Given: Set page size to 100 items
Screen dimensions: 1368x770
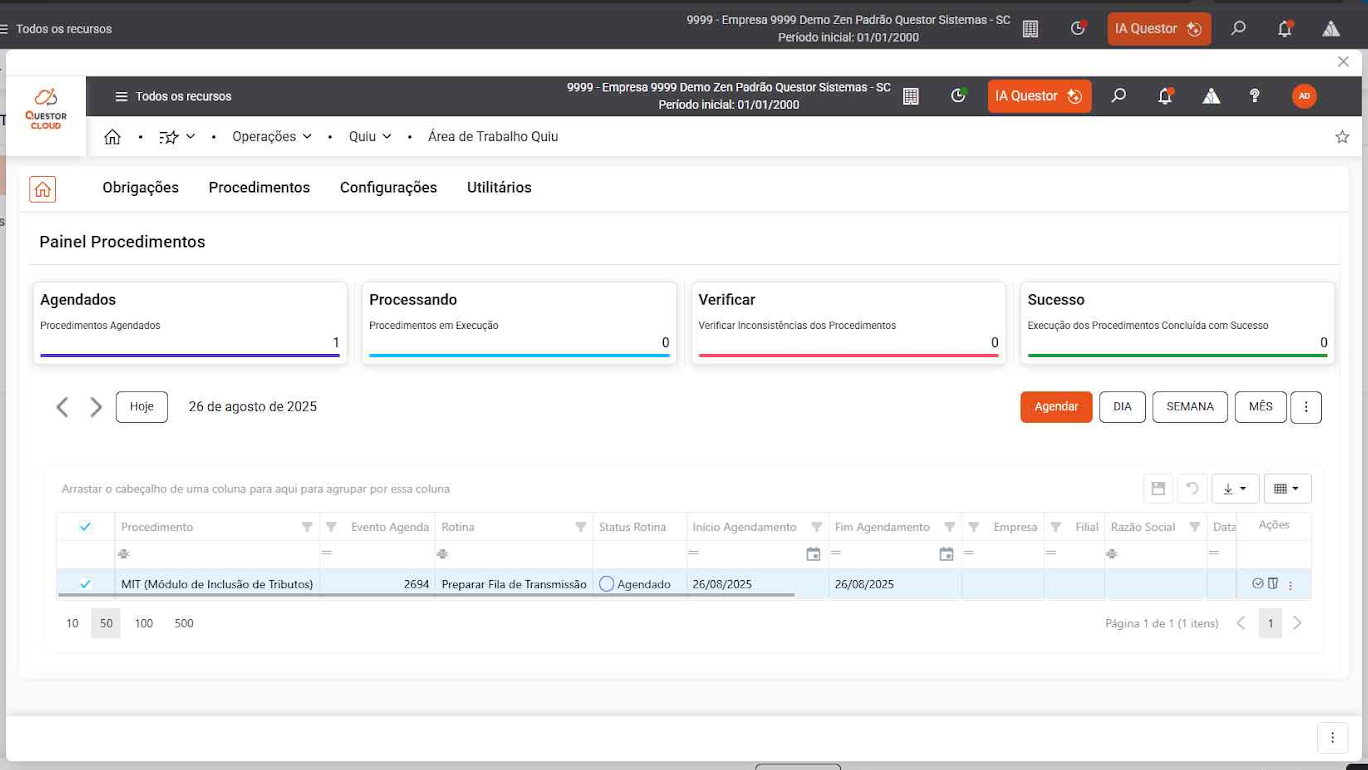Looking at the screenshot, I should click(143, 624).
